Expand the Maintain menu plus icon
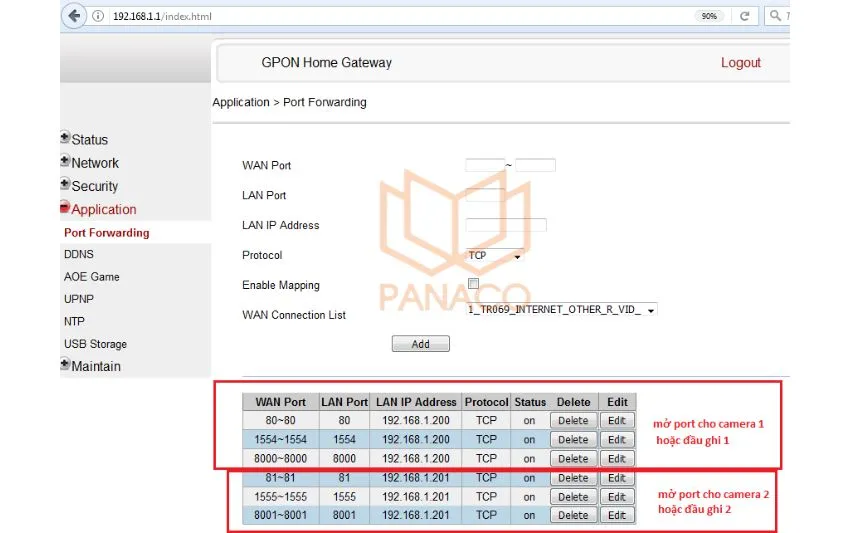 [x=65, y=364]
